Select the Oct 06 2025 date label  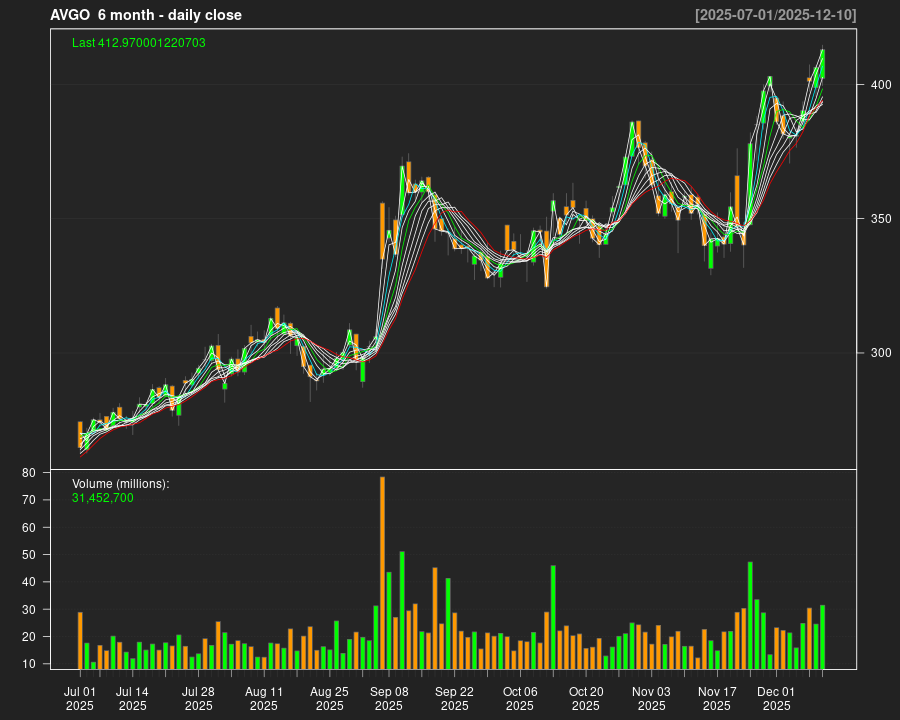point(520,698)
